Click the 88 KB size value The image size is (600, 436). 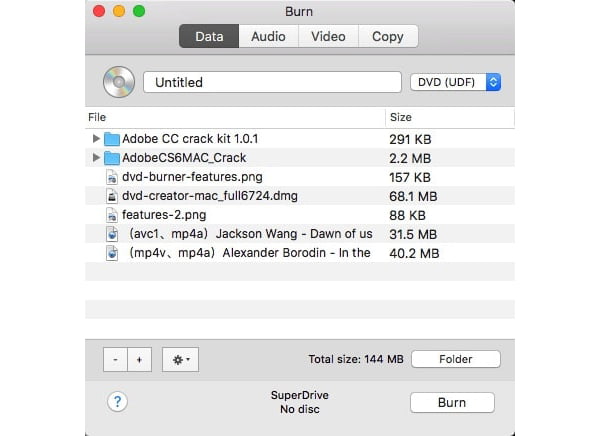407,216
